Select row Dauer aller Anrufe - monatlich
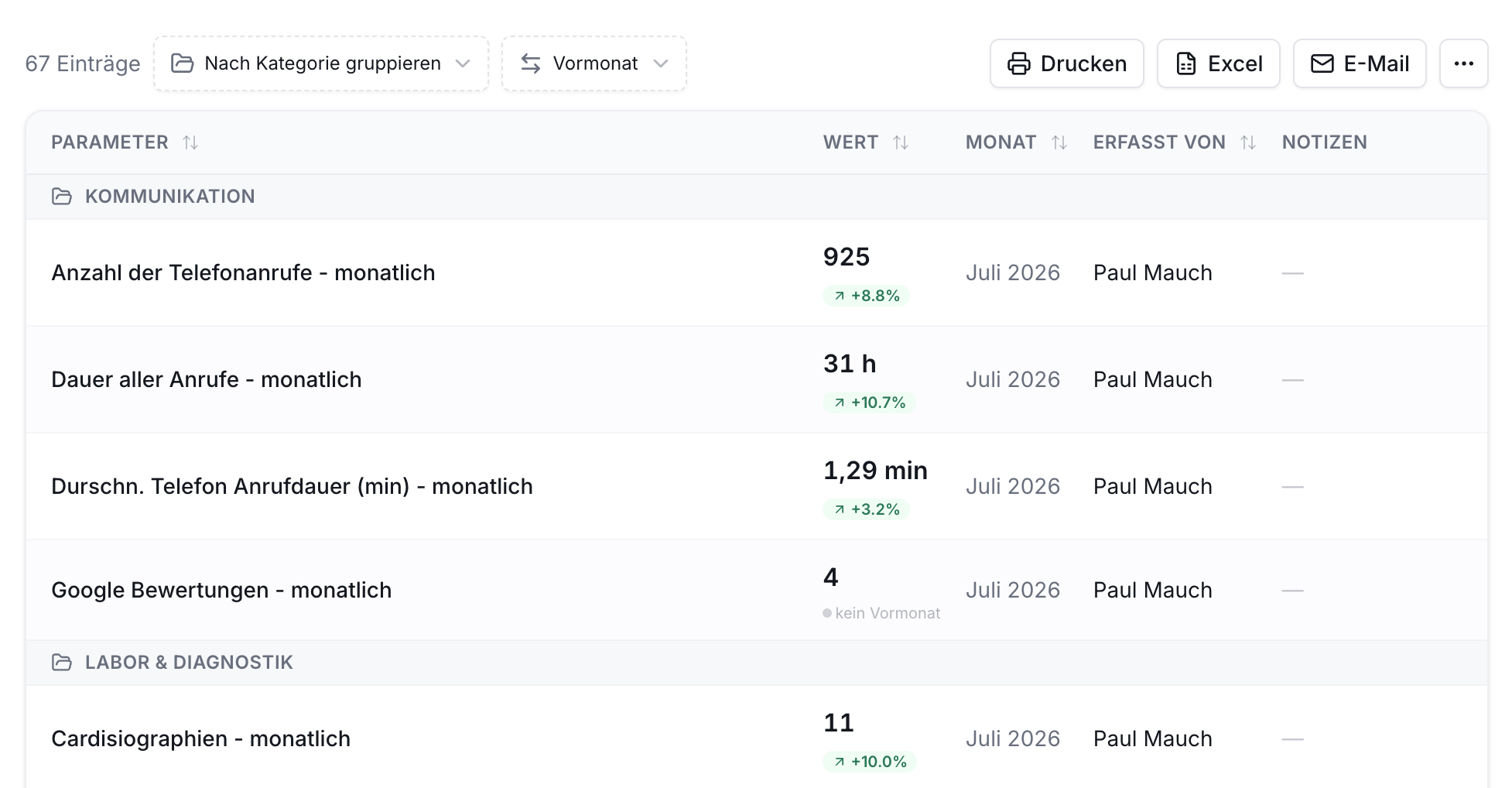The width and height of the screenshot is (1512, 788). [x=757, y=379]
